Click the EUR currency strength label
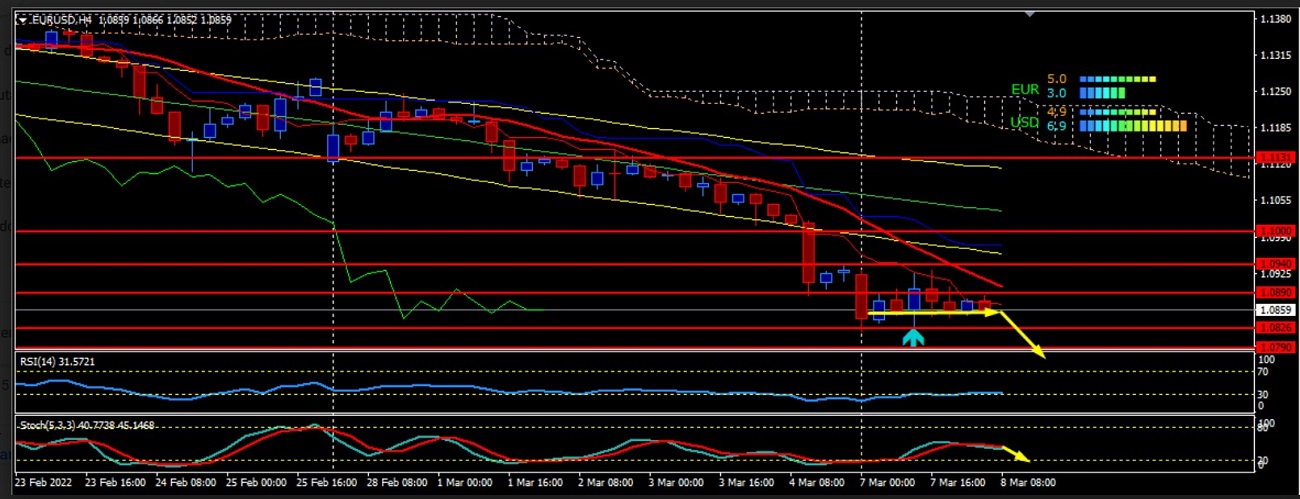This screenshot has width=1300, height=499. 1025,88
